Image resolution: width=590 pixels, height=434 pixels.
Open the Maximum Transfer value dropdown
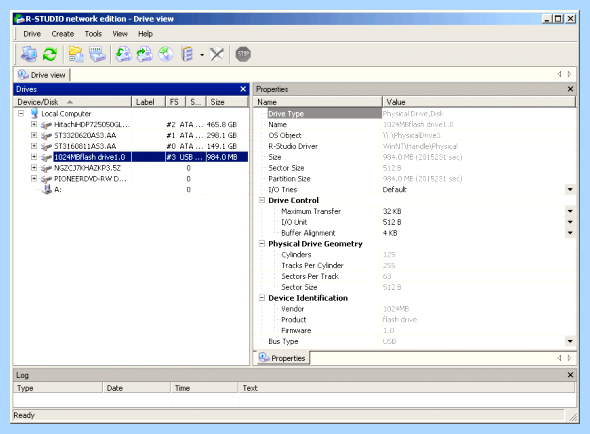[x=570, y=211]
